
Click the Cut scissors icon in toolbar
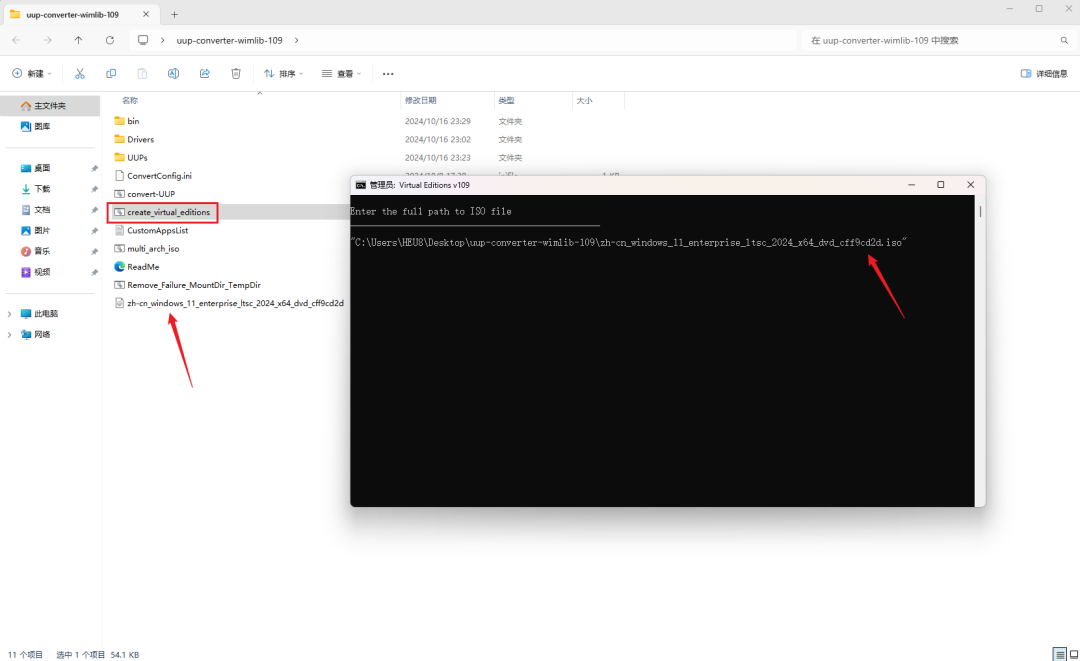(80, 74)
